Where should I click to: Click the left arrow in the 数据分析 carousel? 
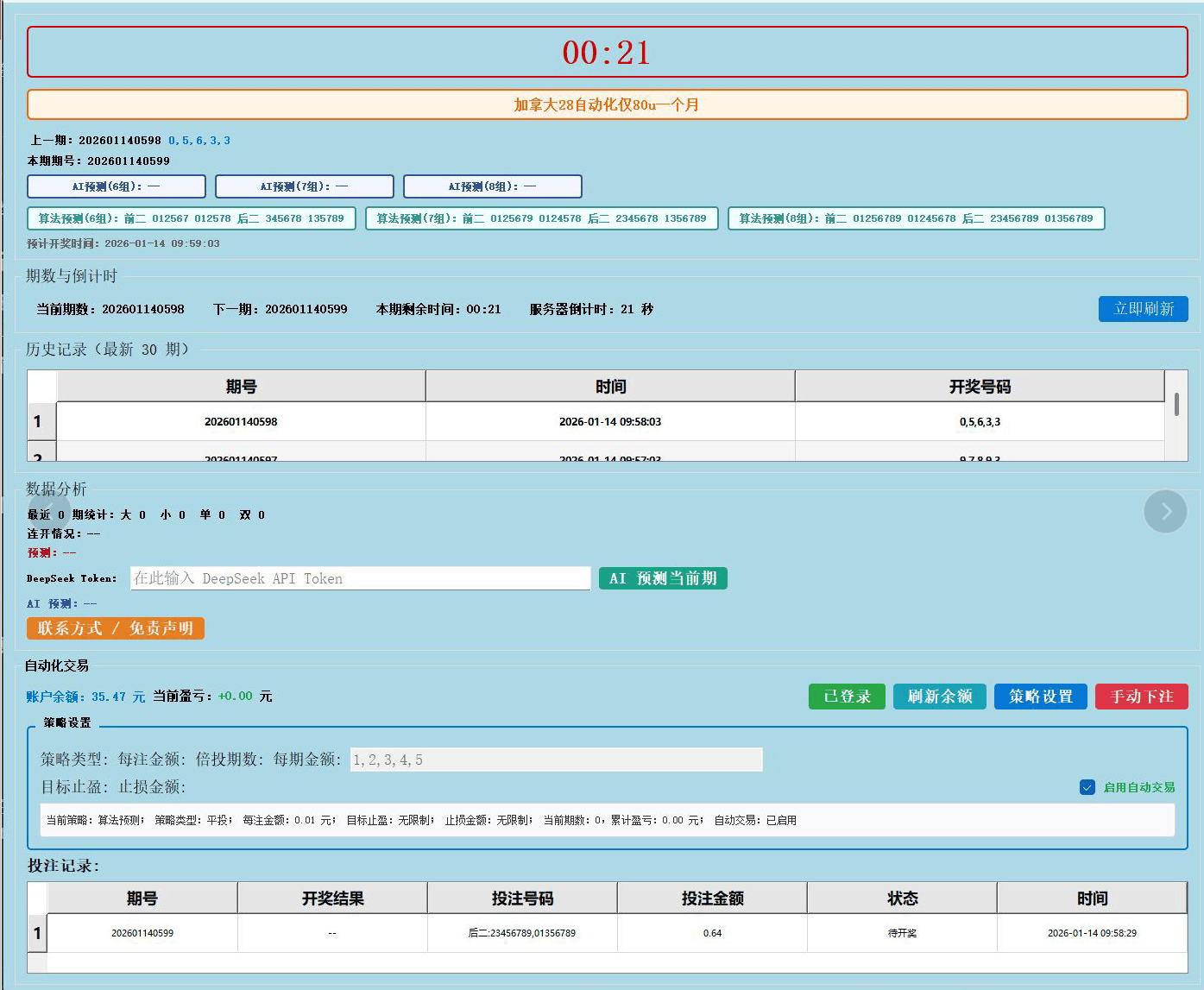pyautogui.click(x=51, y=511)
